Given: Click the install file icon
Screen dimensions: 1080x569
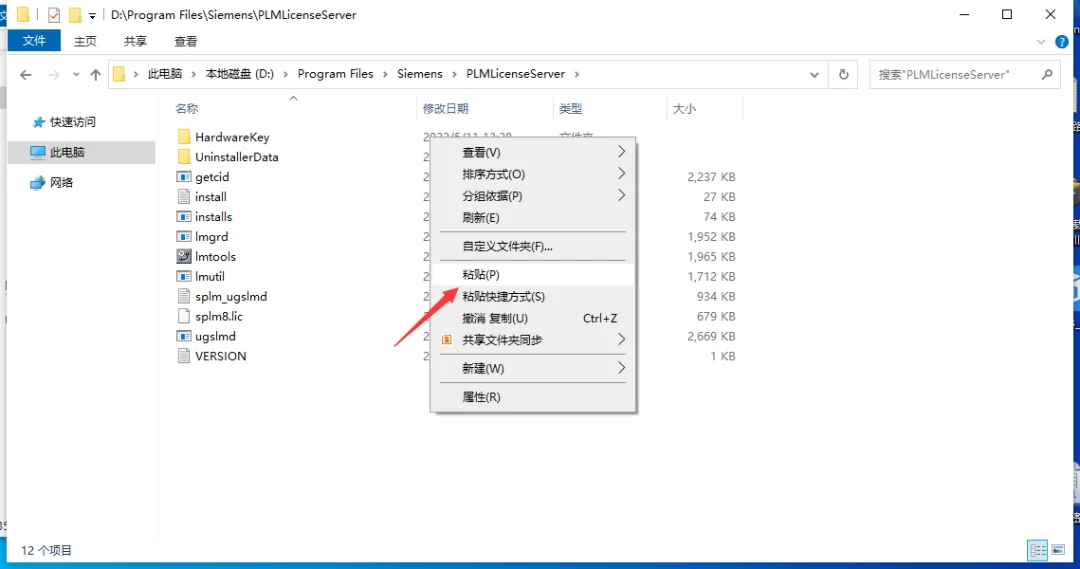Looking at the screenshot, I should (x=183, y=196).
